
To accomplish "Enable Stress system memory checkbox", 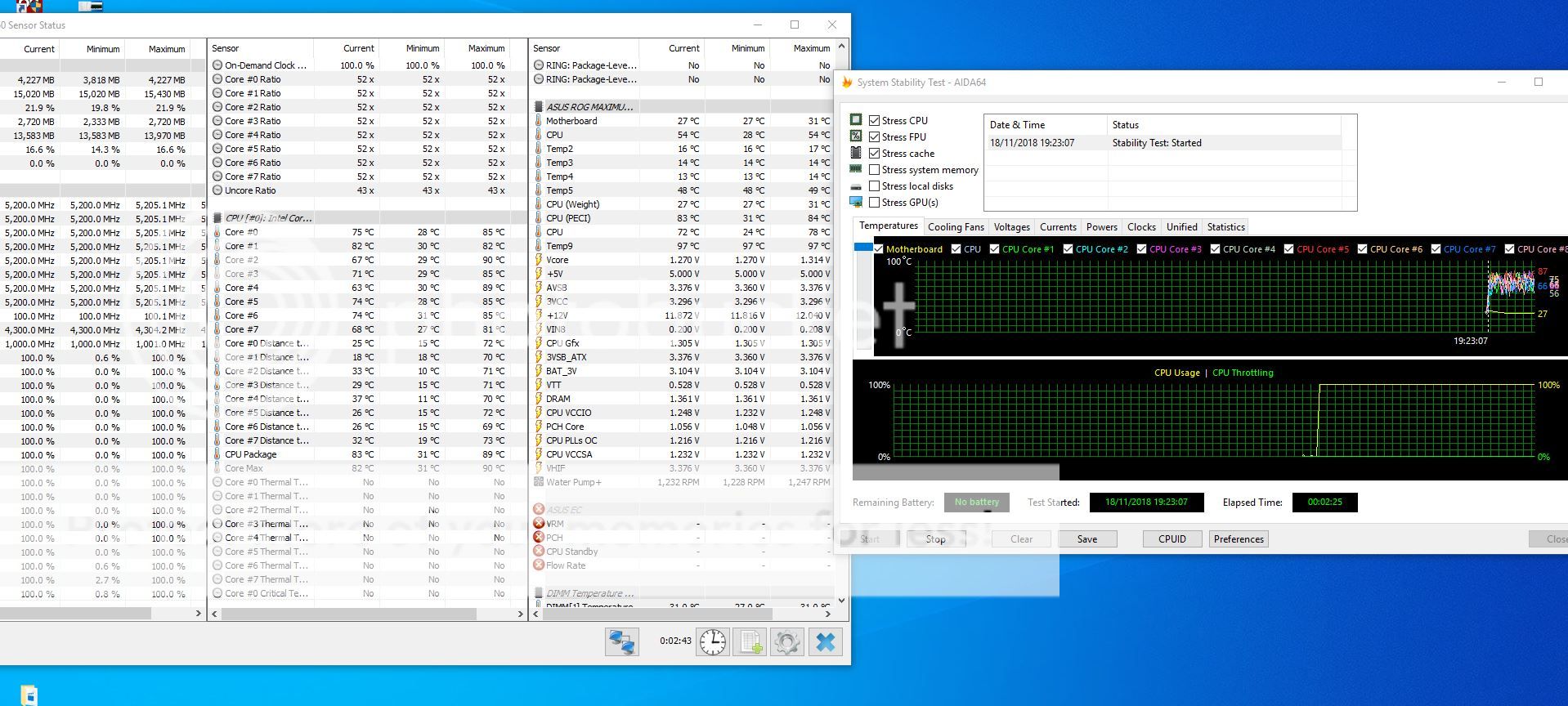I will 875,169.
